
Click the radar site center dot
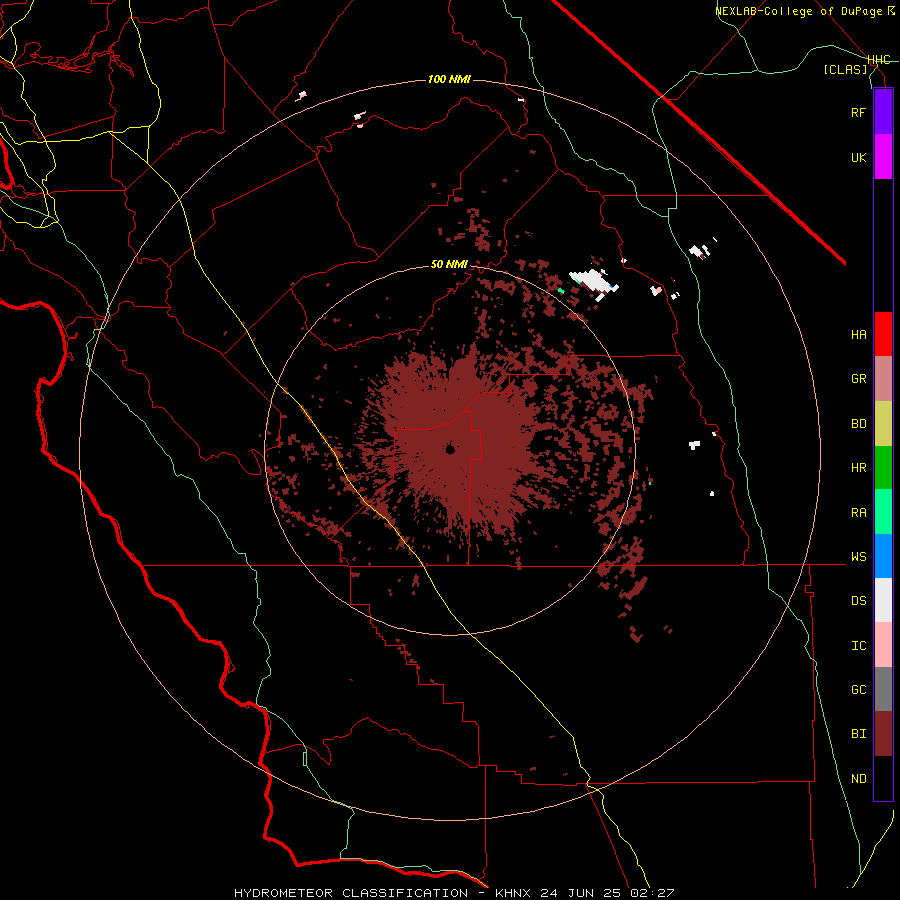[x=450, y=449]
